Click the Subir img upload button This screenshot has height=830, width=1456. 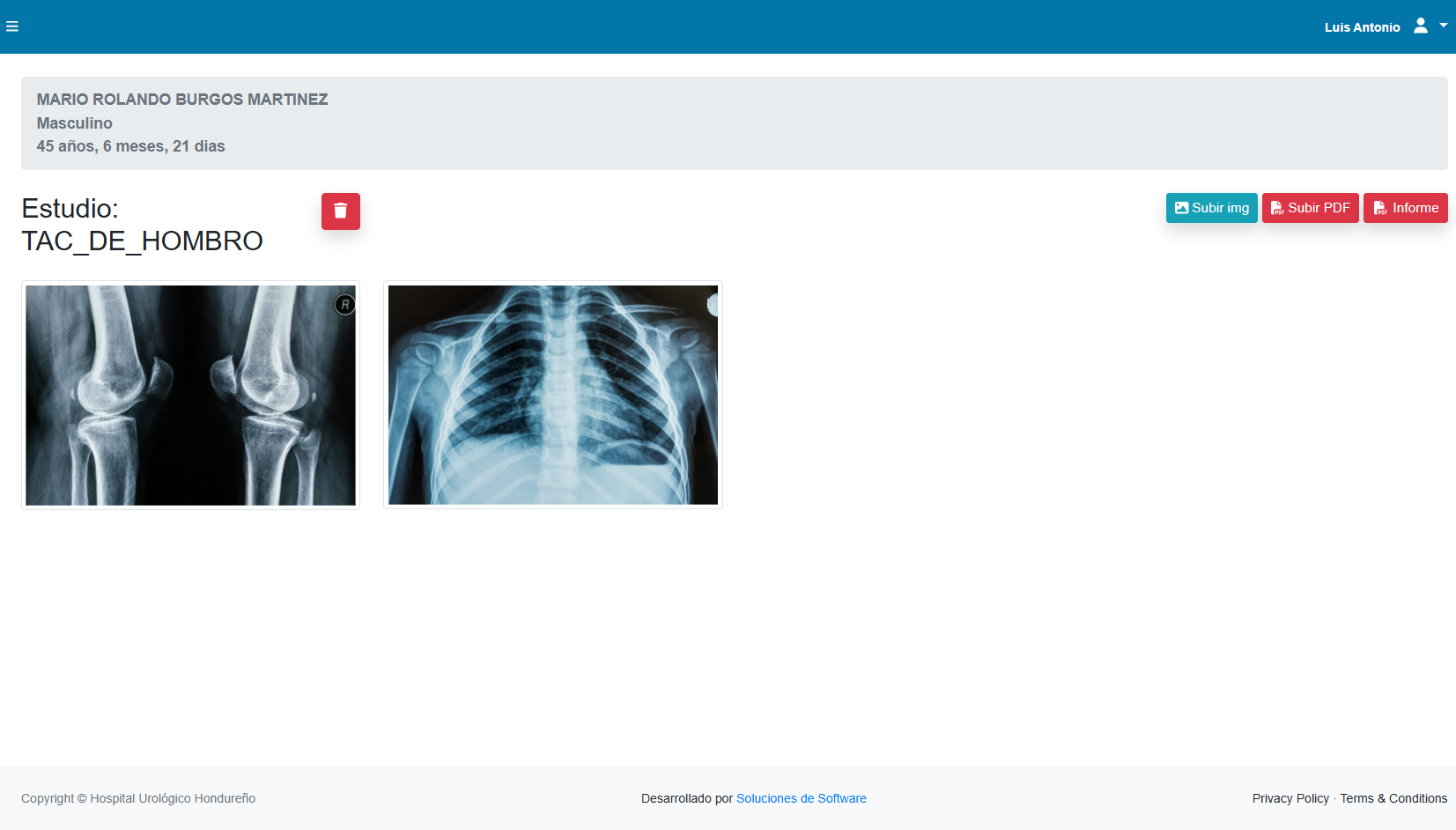1212,208
